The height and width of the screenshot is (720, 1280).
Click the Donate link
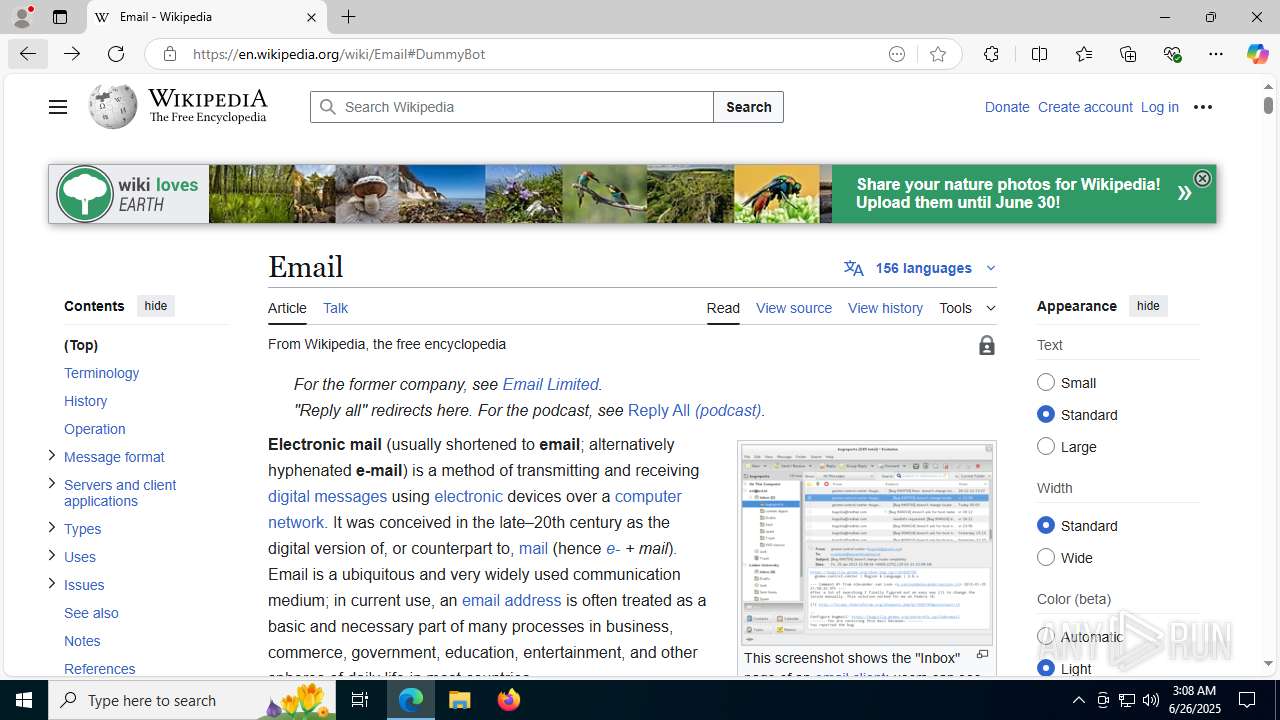(1006, 107)
